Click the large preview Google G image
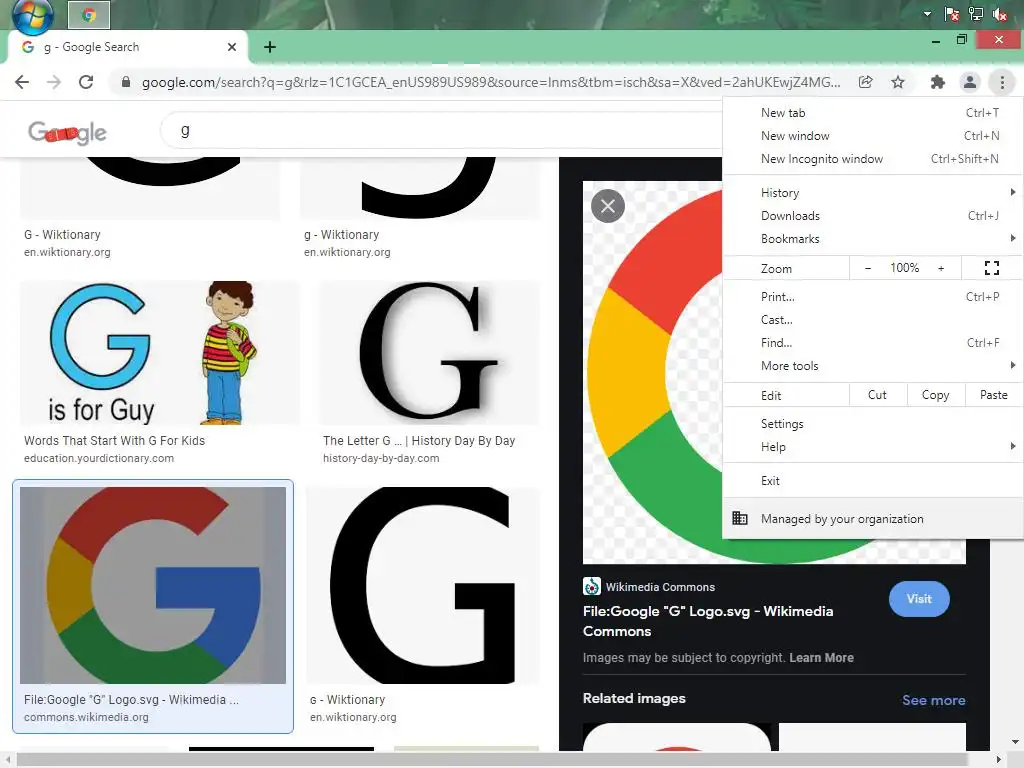 pyautogui.click(x=653, y=372)
